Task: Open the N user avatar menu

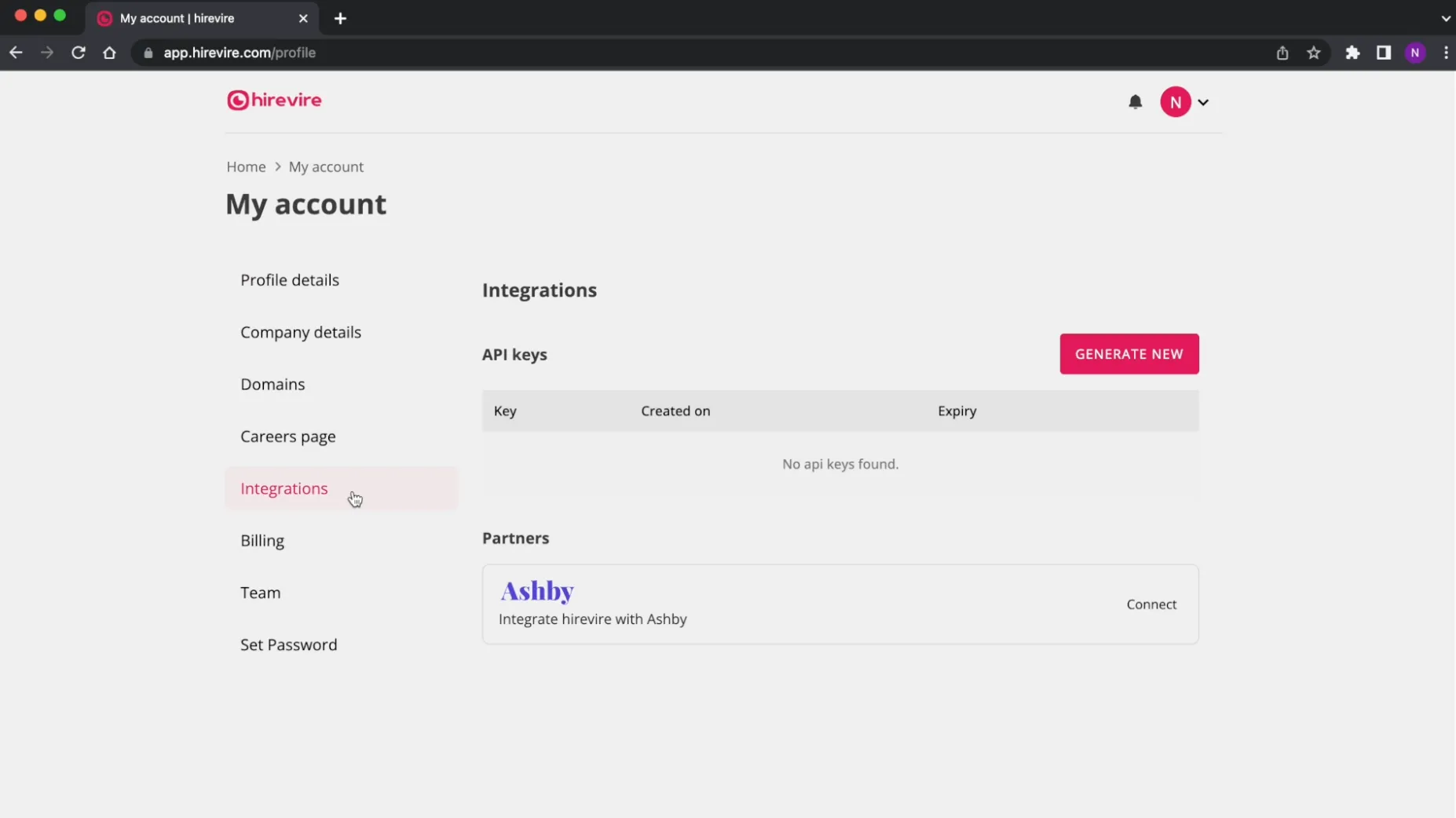Action: click(1175, 102)
